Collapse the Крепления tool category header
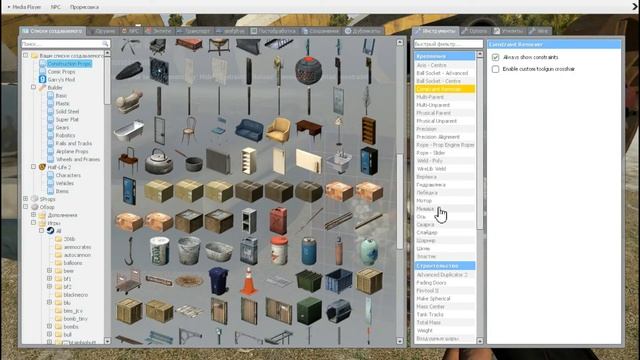 click(x=445, y=56)
